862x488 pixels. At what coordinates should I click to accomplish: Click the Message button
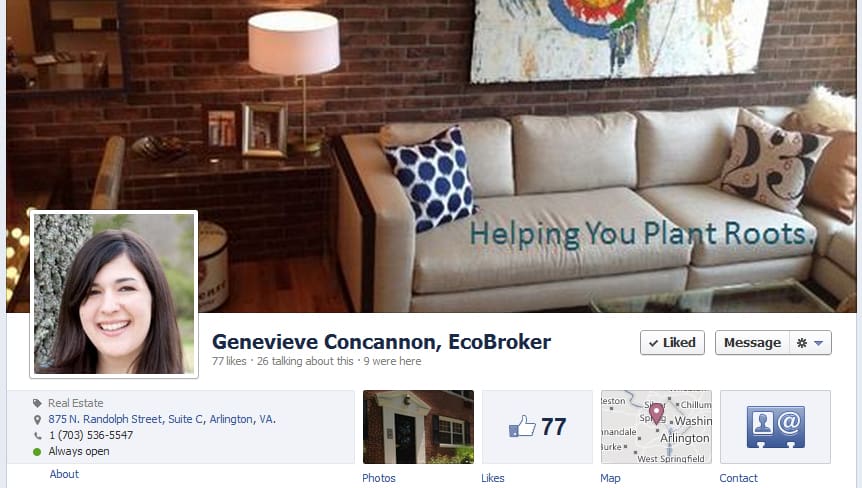tap(752, 342)
